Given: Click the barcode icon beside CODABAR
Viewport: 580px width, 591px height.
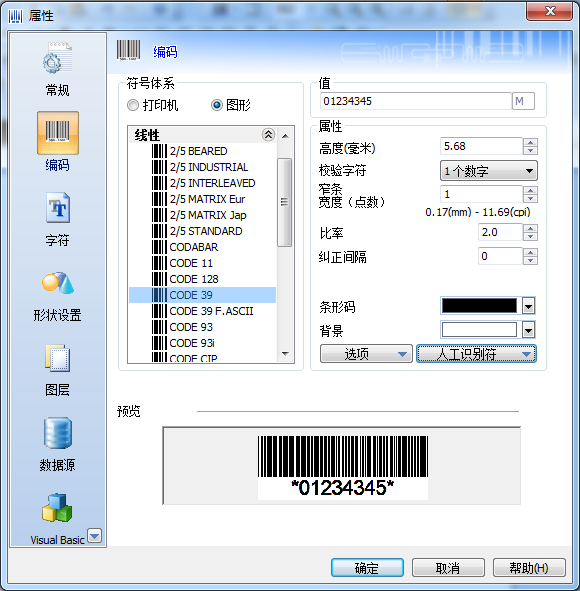Looking at the screenshot, I should pos(159,247).
